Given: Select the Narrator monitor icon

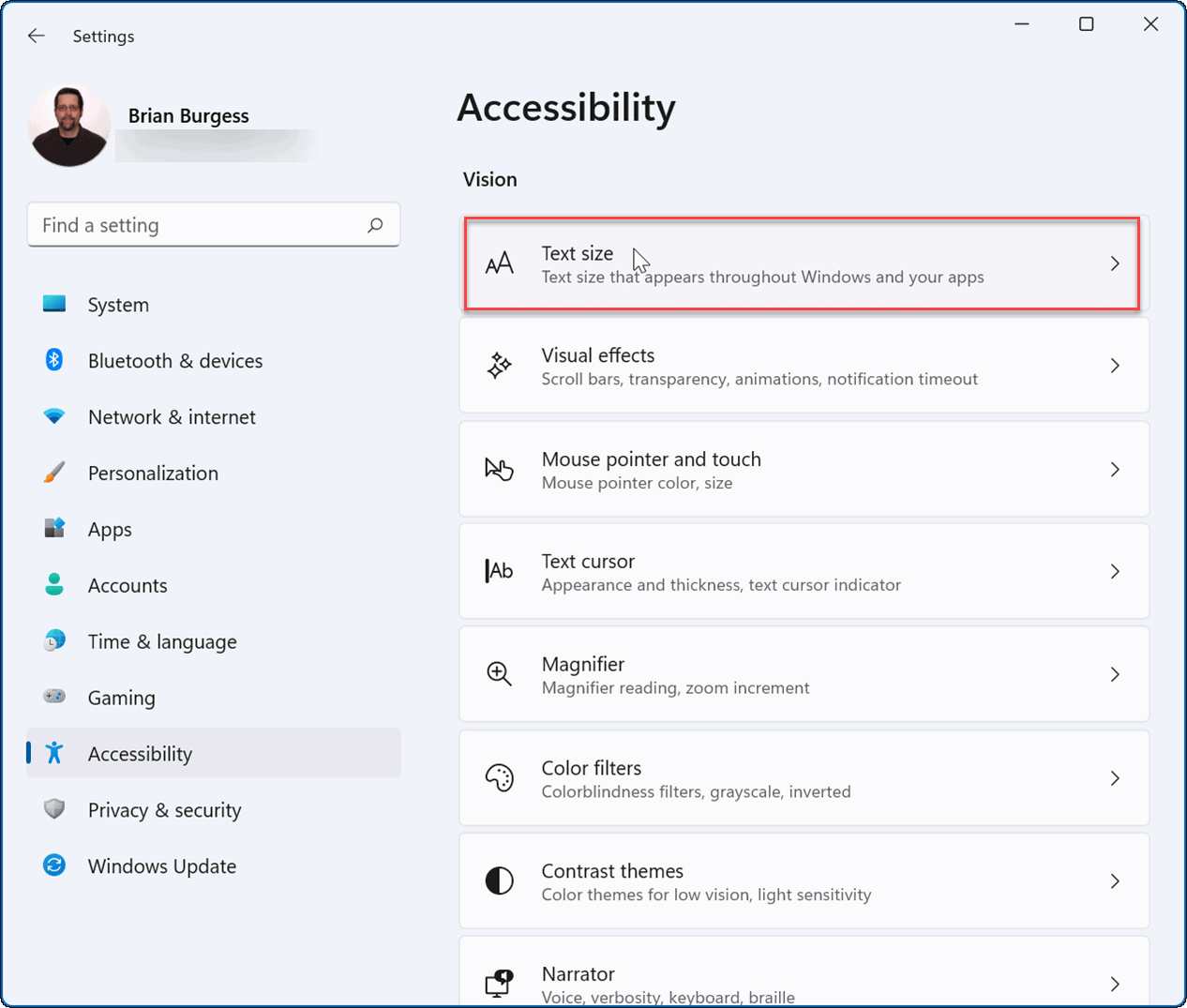Looking at the screenshot, I should [498, 983].
